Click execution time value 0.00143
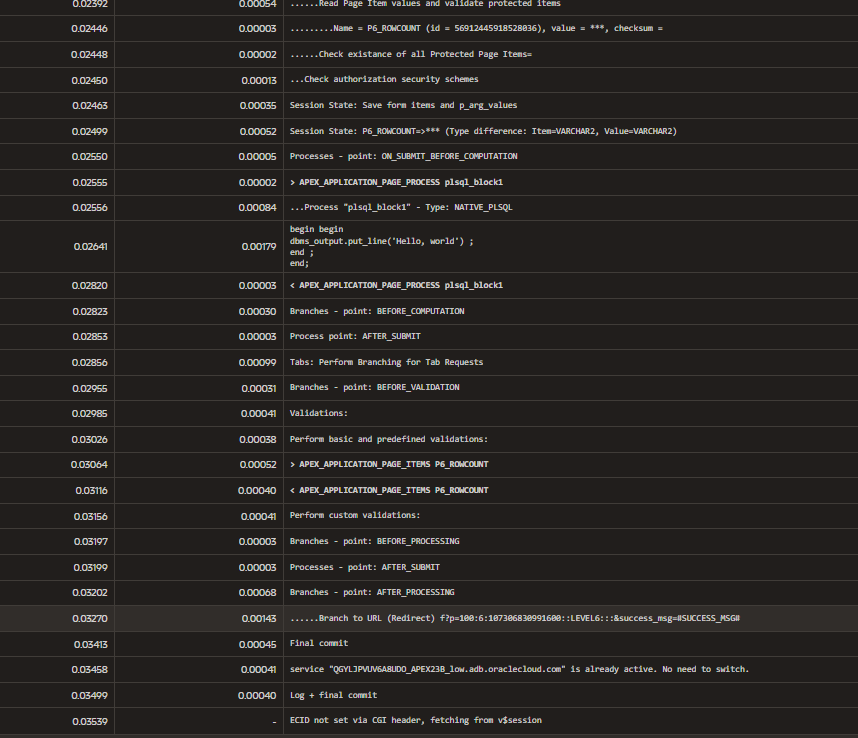This screenshot has width=858, height=738. pyautogui.click(x=258, y=619)
